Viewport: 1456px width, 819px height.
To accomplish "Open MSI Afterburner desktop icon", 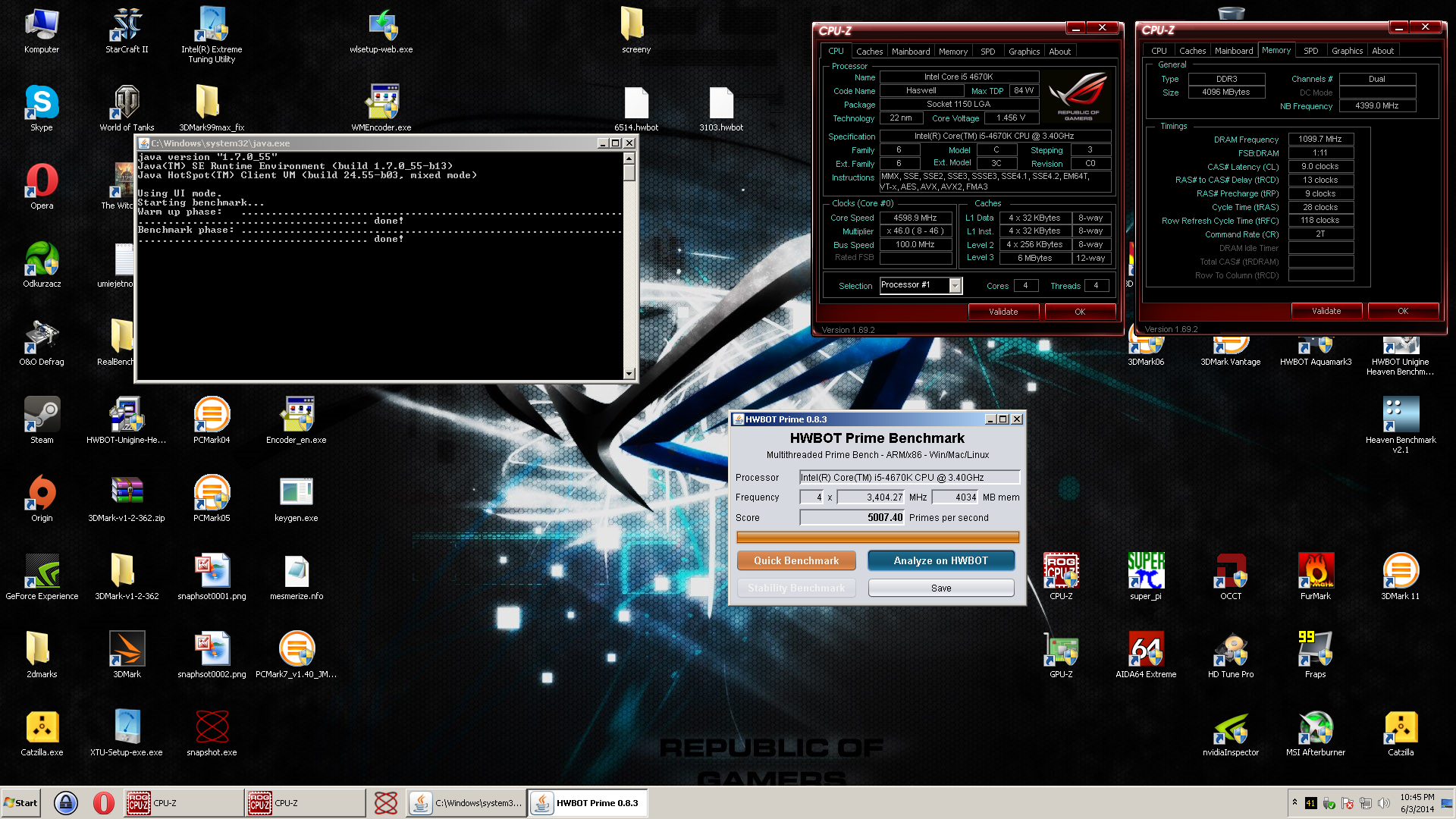I will pyautogui.click(x=1316, y=733).
